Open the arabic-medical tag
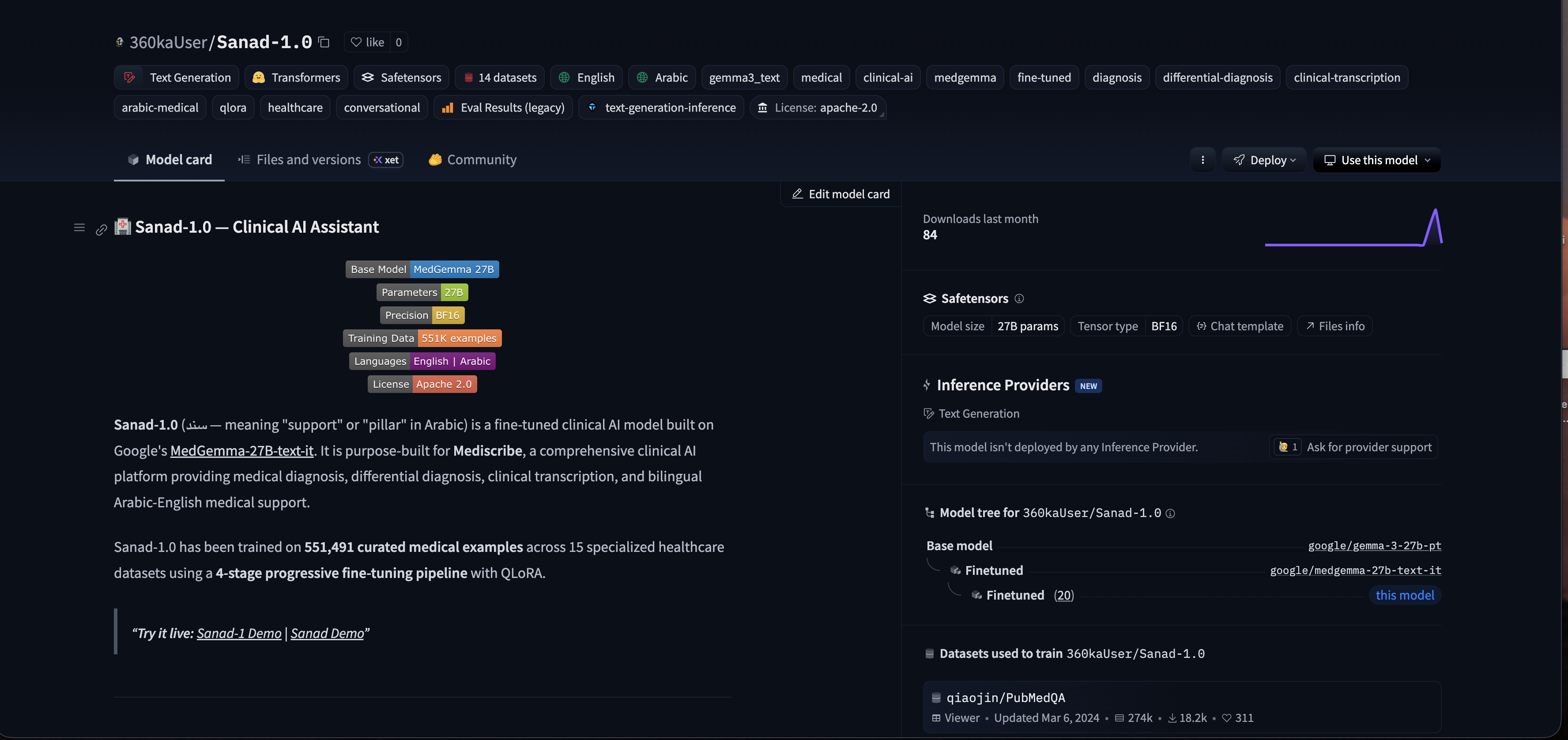Viewport: 1568px width, 740px height. pos(160,107)
